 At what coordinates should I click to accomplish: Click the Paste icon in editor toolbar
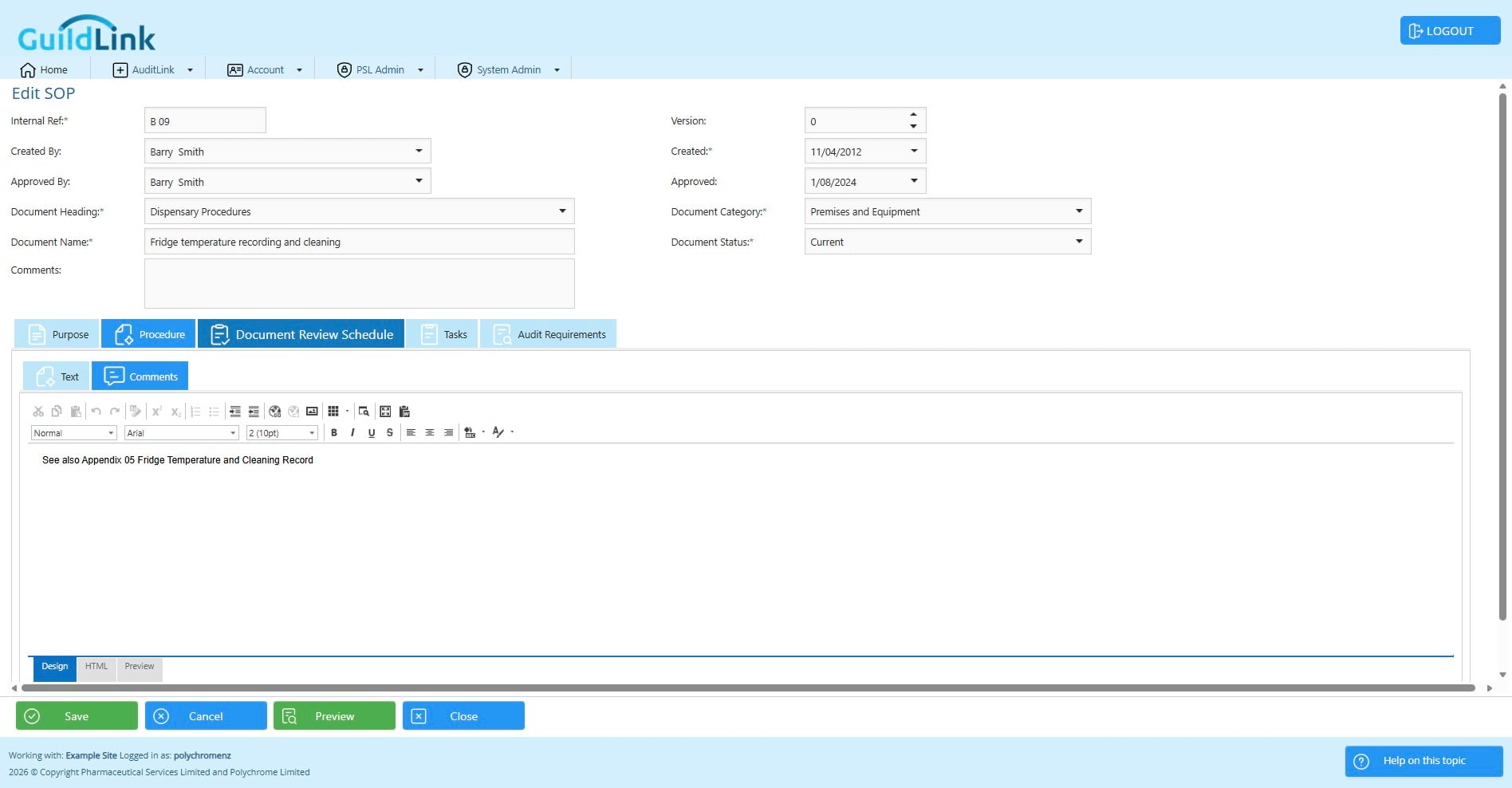76,412
